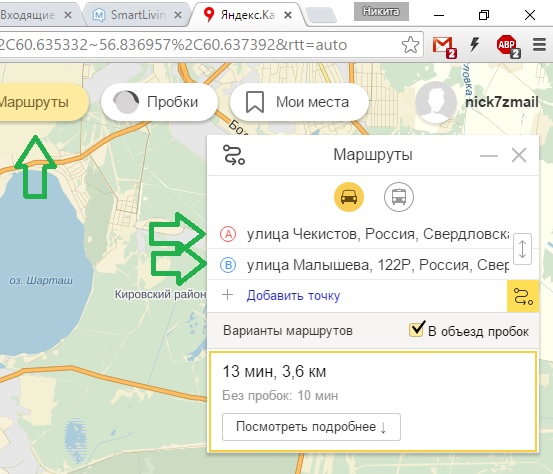The image size is (553, 474).
Task: Click the yellow optimize route button
Action: (523, 296)
